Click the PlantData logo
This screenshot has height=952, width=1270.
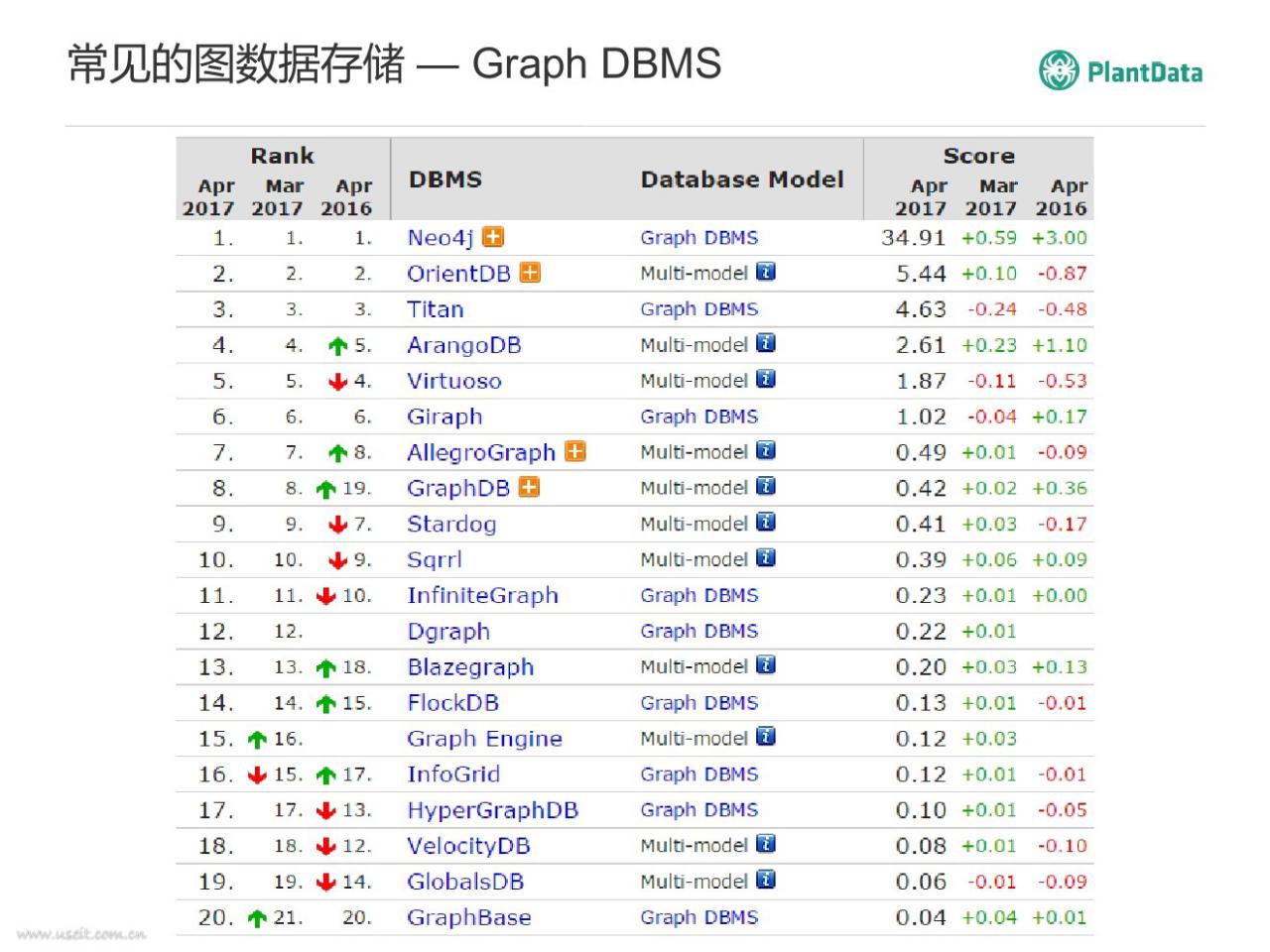(x=1121, y=70)
